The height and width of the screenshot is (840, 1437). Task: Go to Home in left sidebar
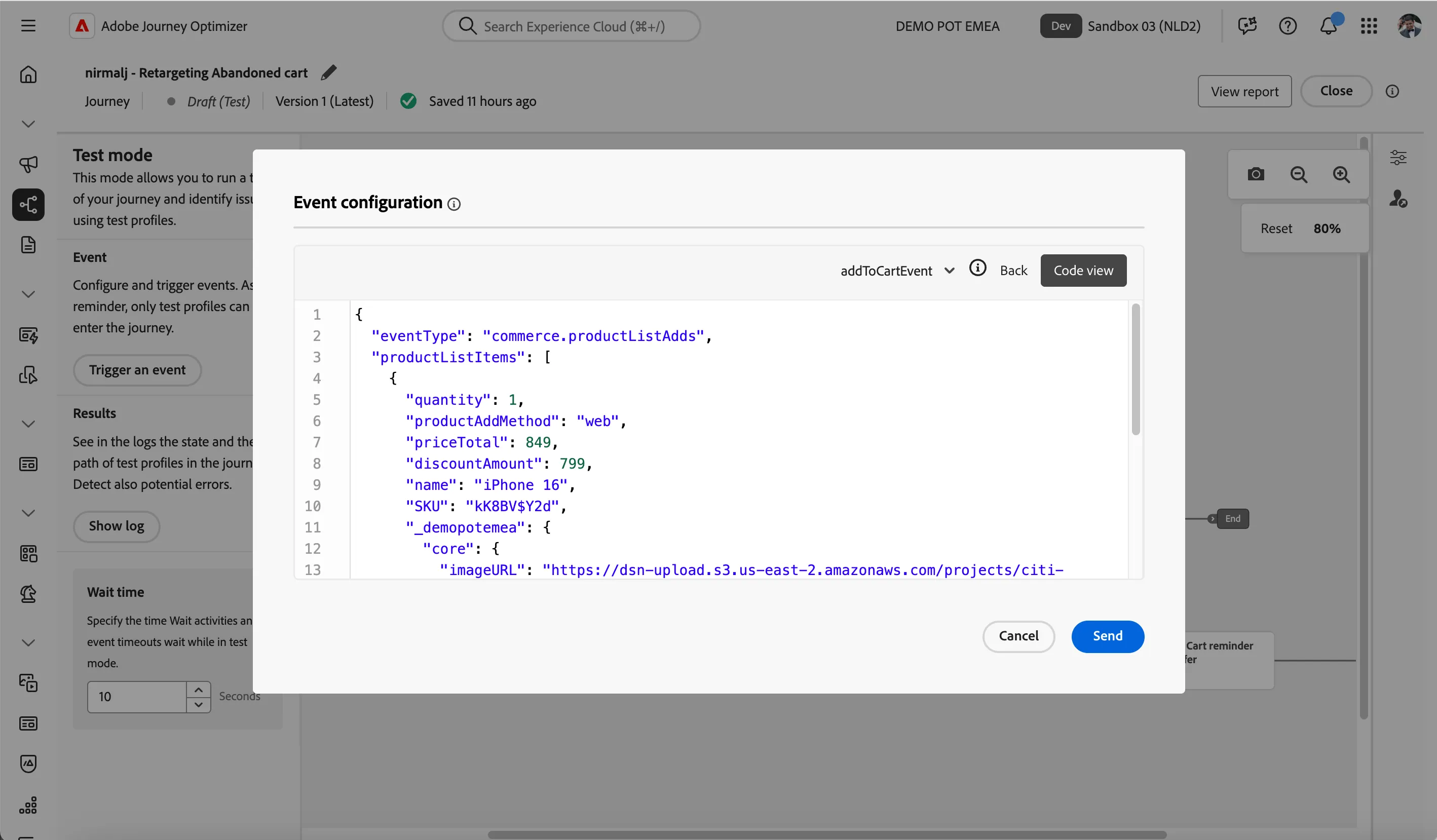pyautogui.click(x=28, y=74)
